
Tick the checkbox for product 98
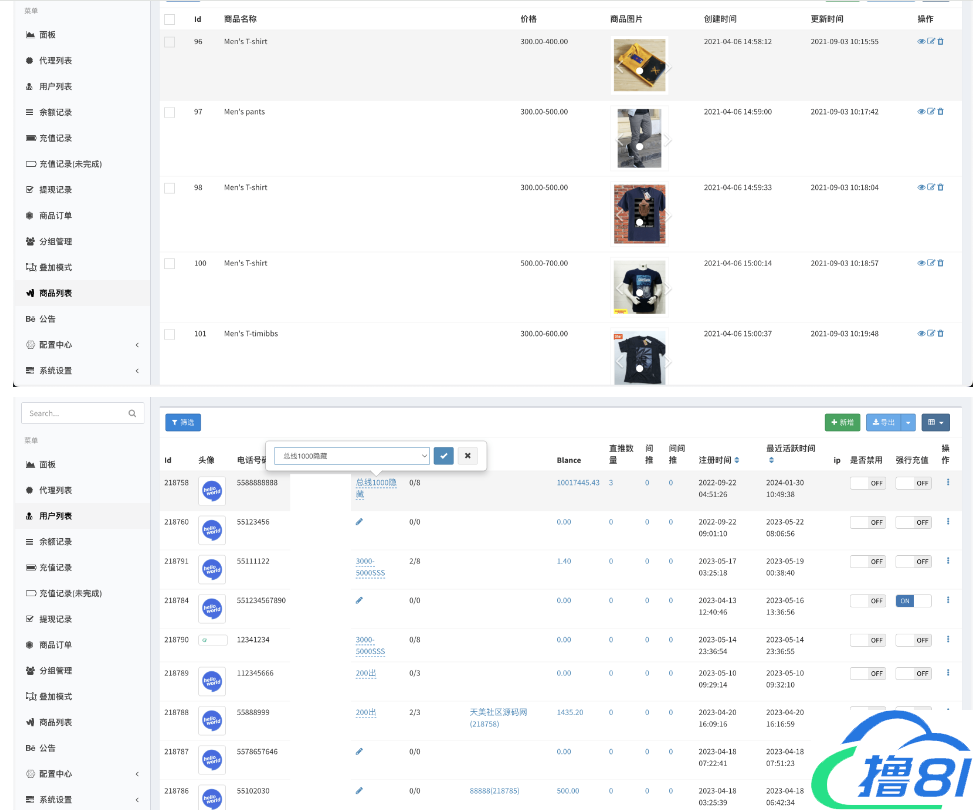(x=169, y=188)
